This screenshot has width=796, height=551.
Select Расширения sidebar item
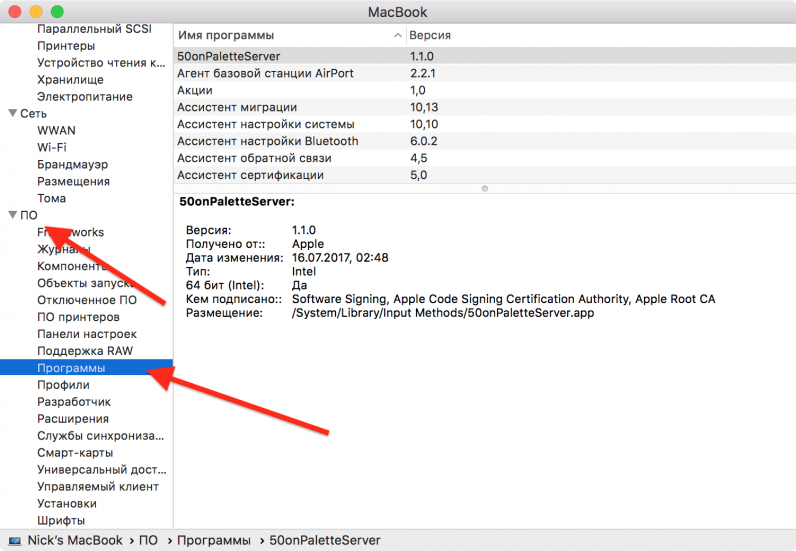pos(73,419)
